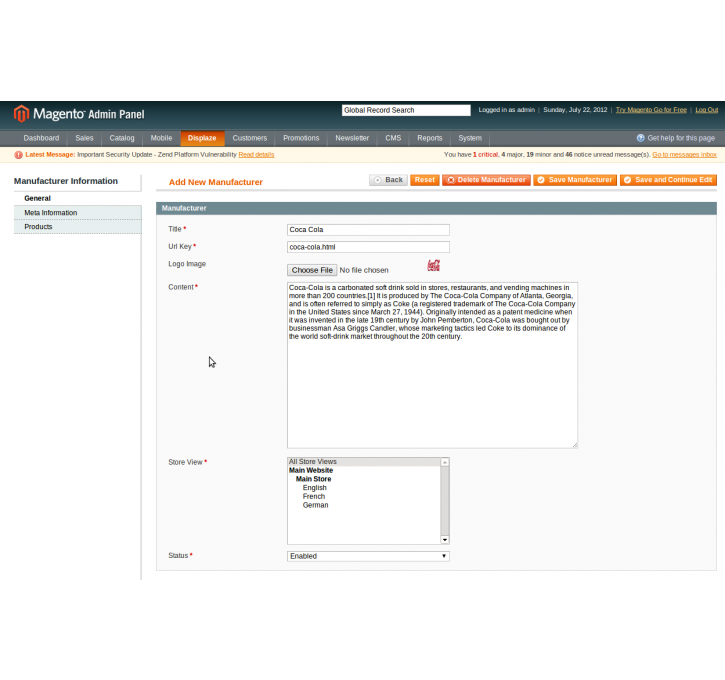The height and width of the screenshot is (680, 725).
Task: Switch to the Meta Information tab
Action: click(x=78, y=213)
